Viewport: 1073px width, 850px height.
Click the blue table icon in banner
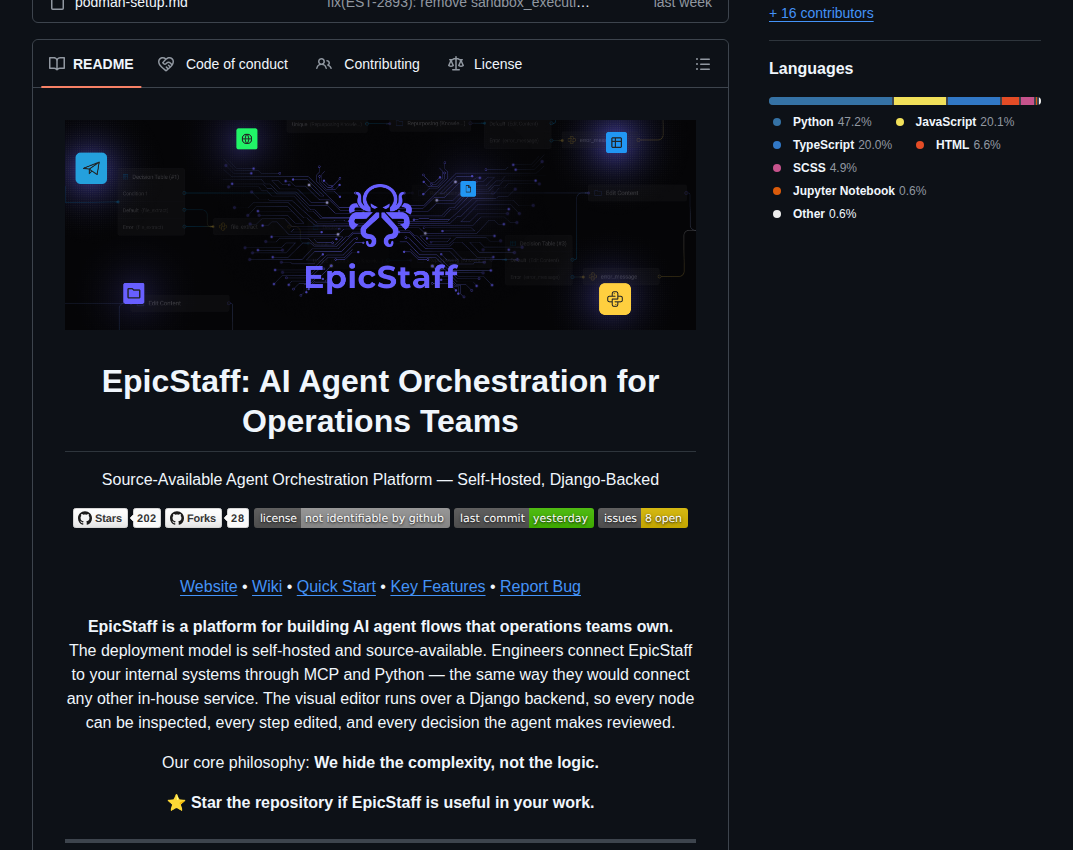(617, 142)
